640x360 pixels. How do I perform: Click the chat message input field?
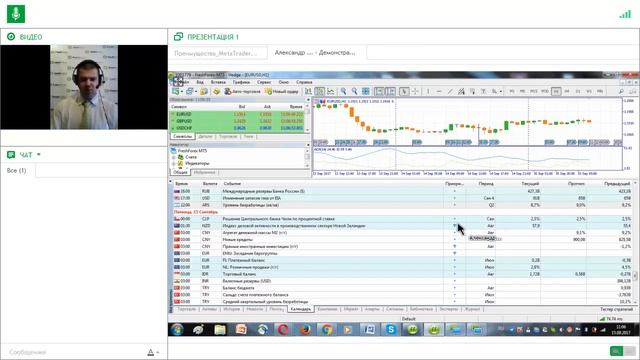[x=73, y=352]
